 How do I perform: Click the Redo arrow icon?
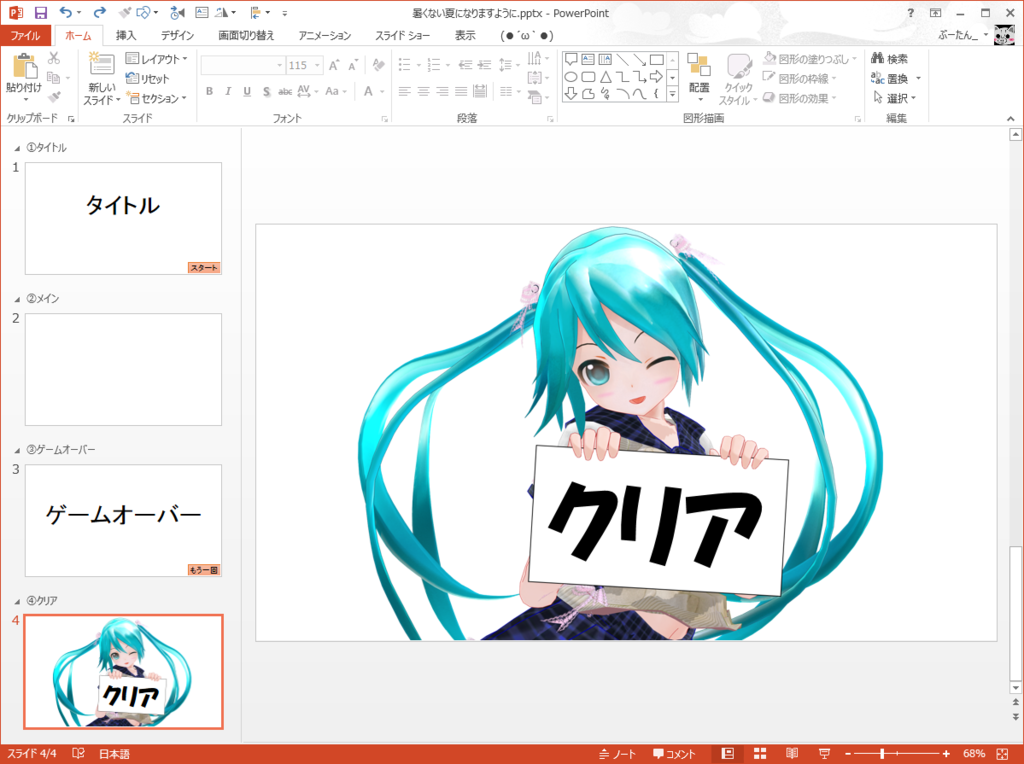99,12
